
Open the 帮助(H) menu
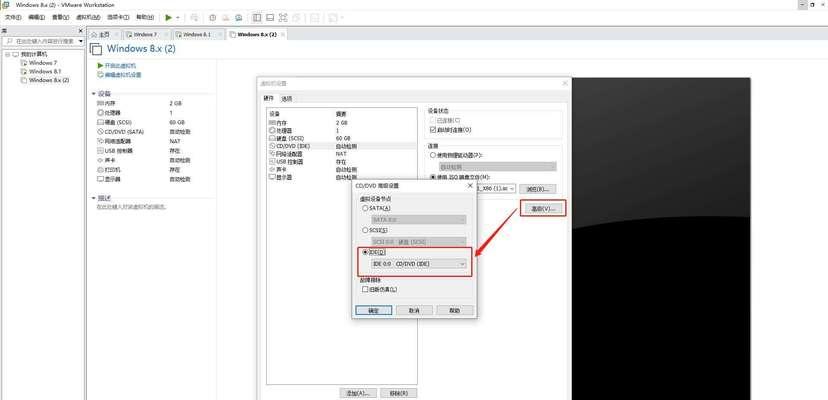pos(145,17)
